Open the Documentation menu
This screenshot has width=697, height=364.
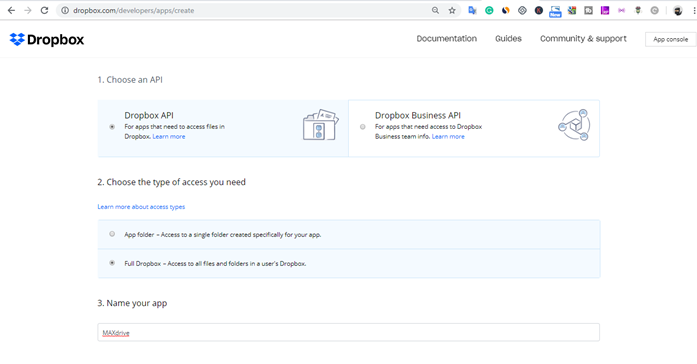(446, 39)
